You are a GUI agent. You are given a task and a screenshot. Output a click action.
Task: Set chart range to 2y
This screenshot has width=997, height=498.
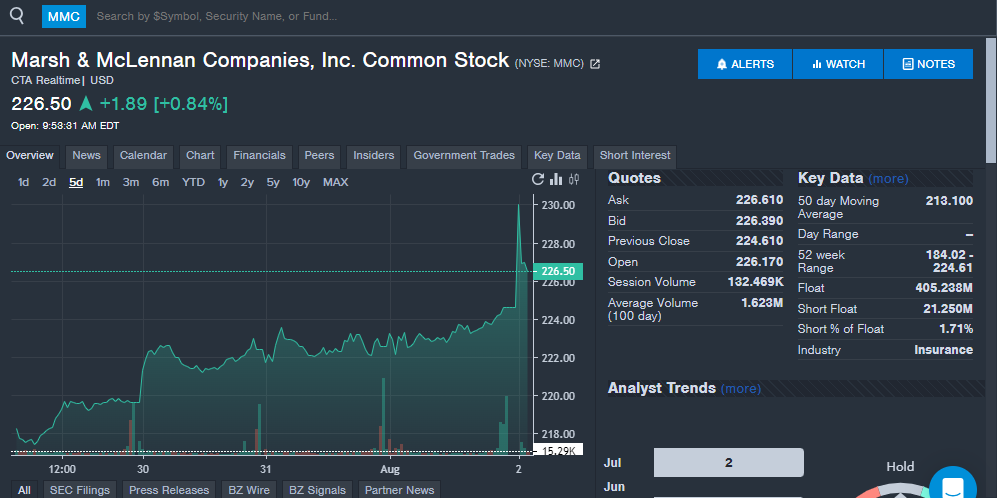pos(247,183)
